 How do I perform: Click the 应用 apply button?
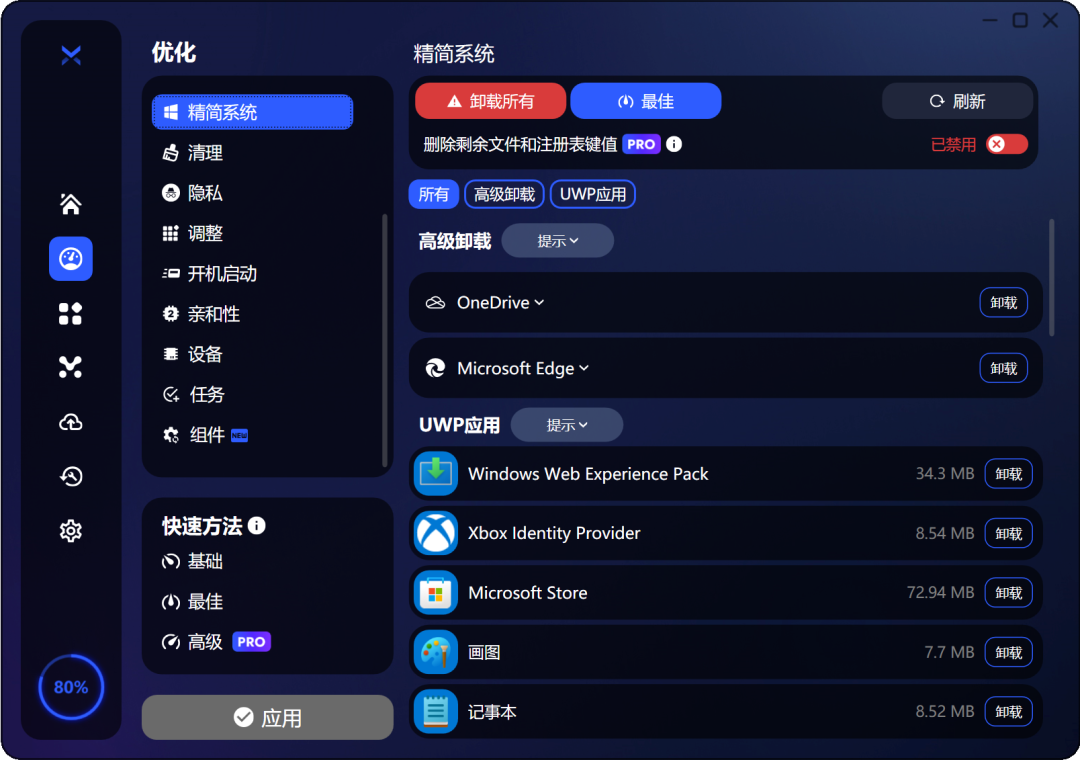pyautogui.click(x=267, y=717)
